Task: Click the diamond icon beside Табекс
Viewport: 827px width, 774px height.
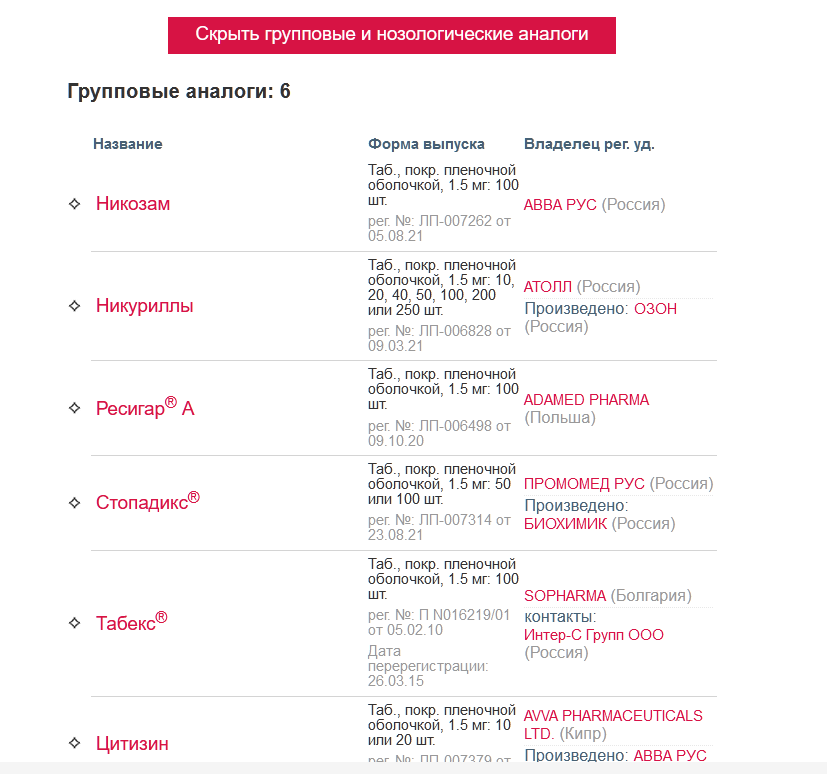Action: click(74, 622)
